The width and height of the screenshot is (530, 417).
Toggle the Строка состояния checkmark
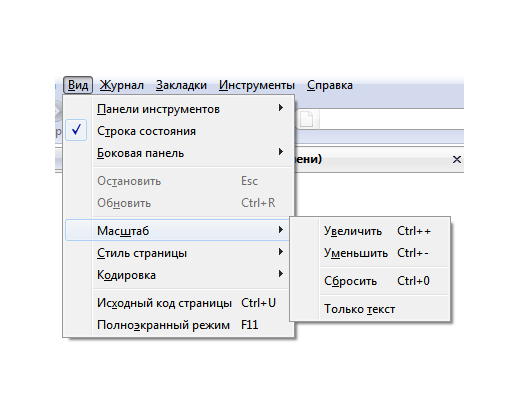[76, 130]
